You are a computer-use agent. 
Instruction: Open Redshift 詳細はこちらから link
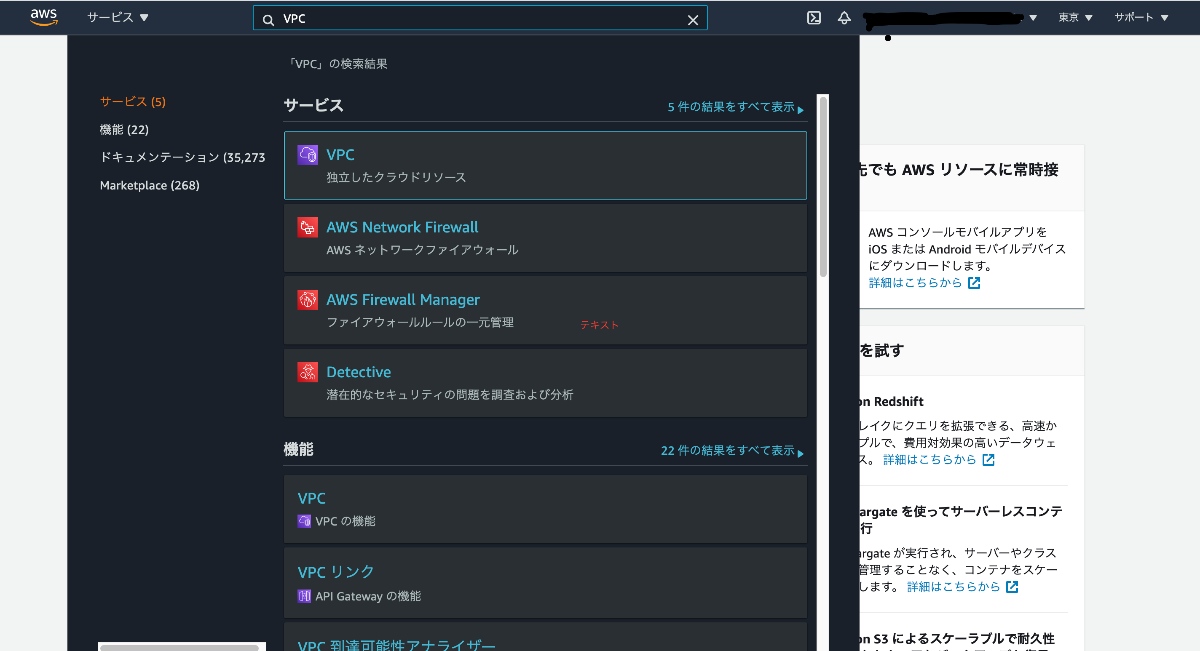[x=939, y=460]
